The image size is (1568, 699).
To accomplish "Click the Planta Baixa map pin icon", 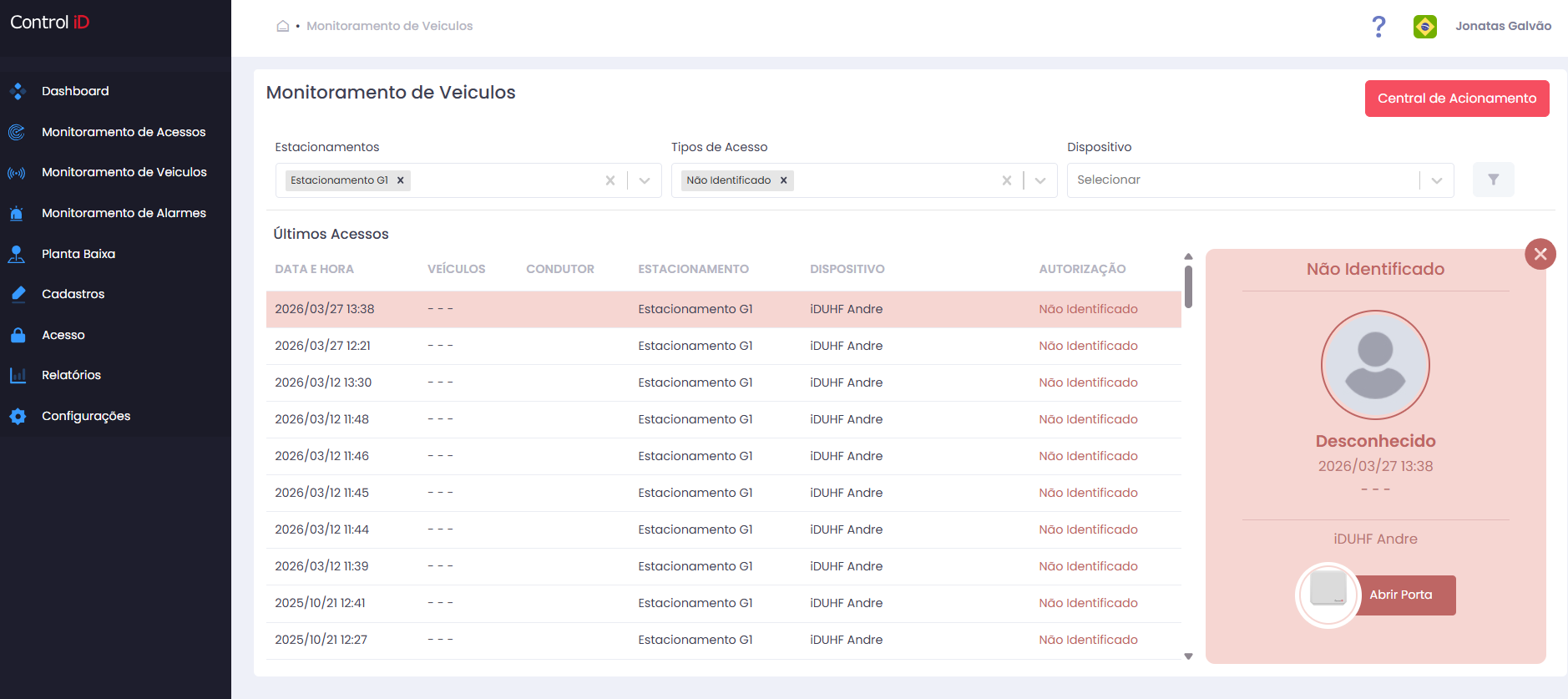I will (x=17, y=254).
